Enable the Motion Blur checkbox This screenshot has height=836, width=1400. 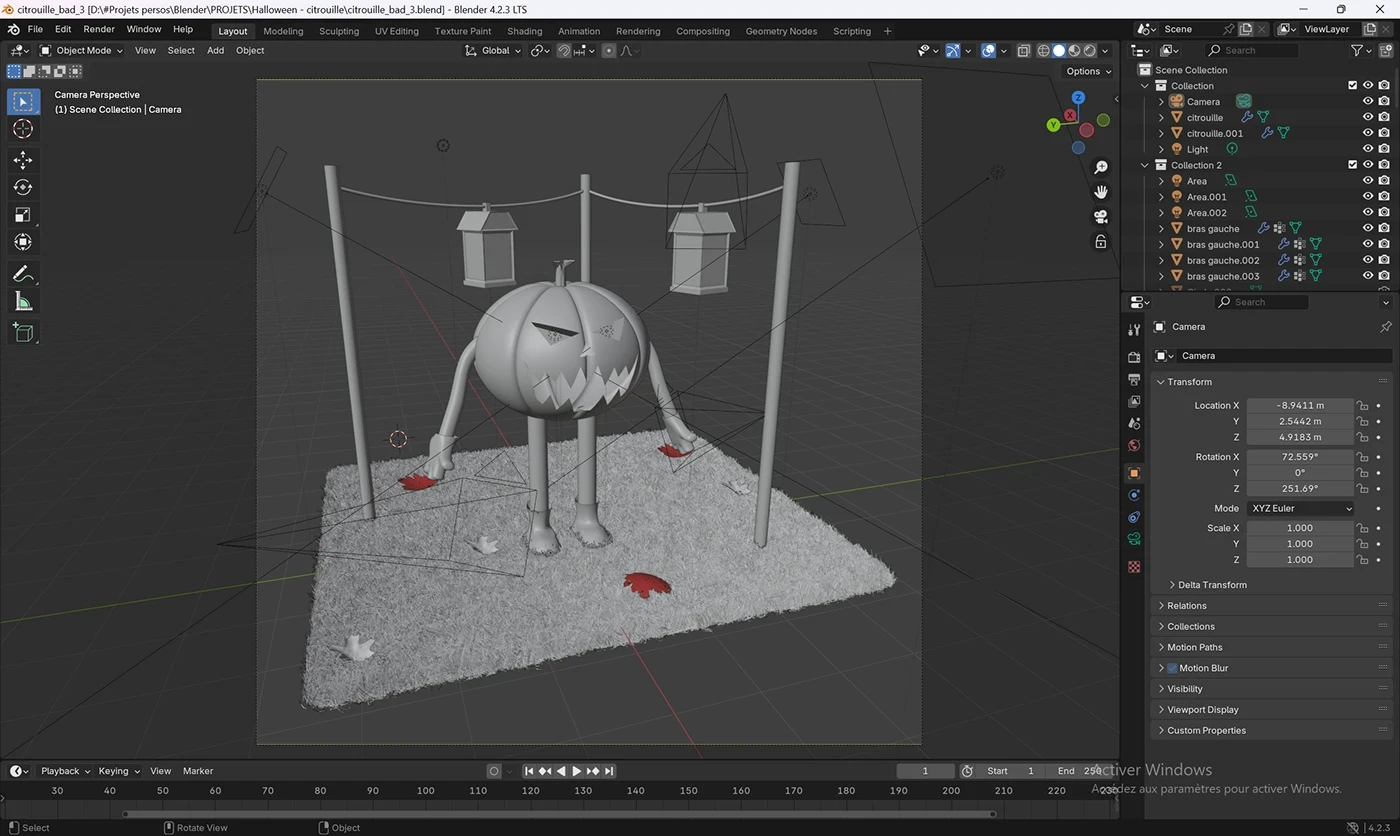point(1172,668)
